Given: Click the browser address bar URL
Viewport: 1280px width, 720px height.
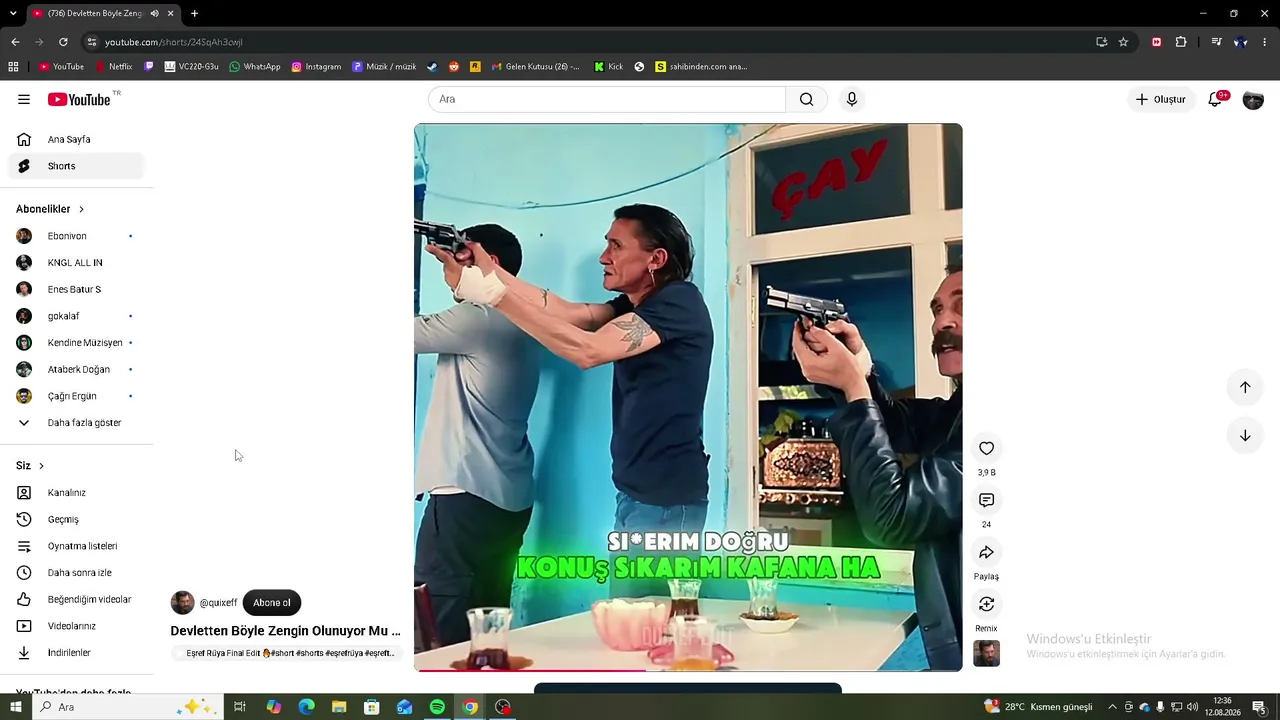Looking at the screenshot, I should point(174,42).
